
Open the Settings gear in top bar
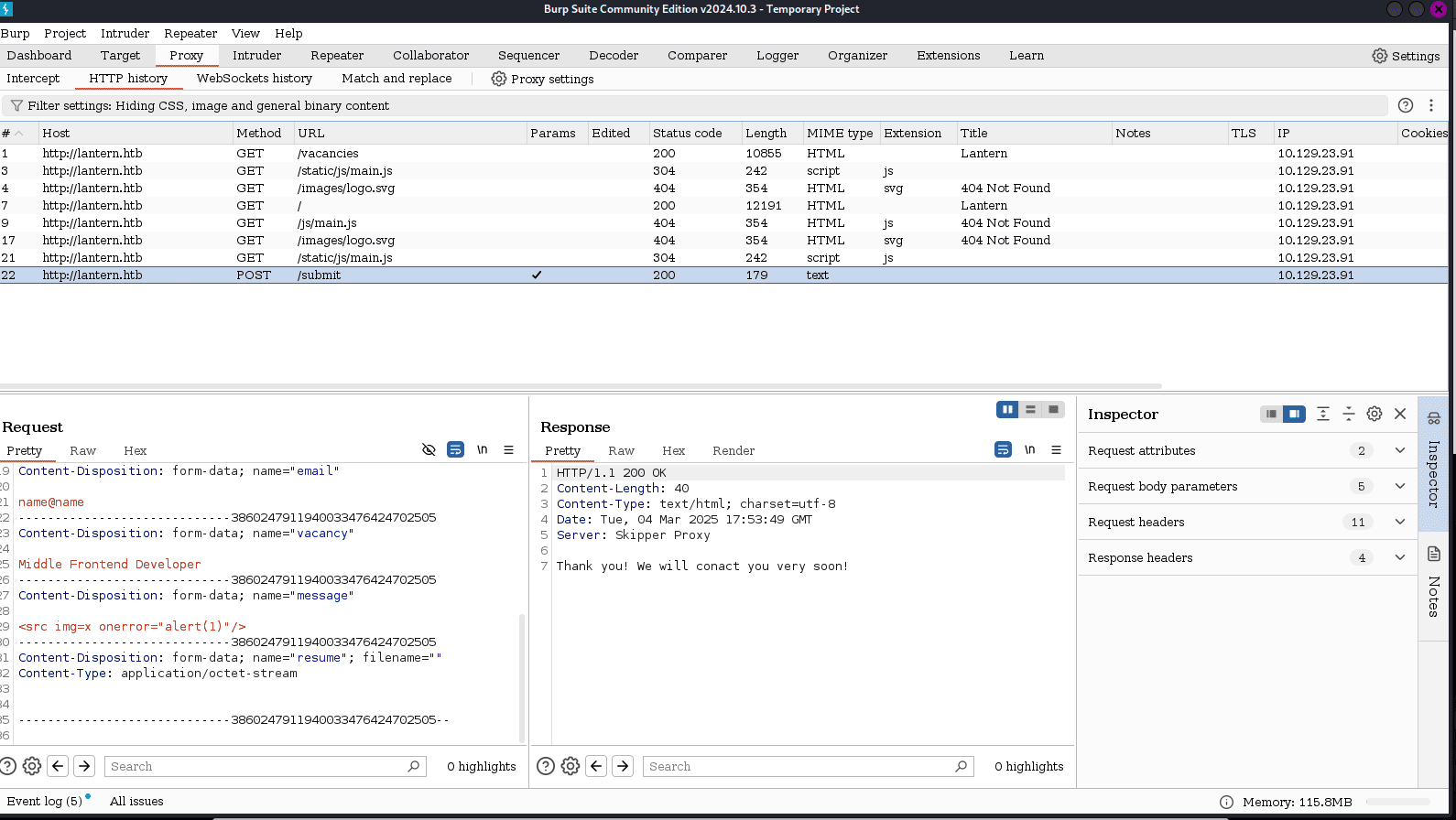(x=1406, y=56)
